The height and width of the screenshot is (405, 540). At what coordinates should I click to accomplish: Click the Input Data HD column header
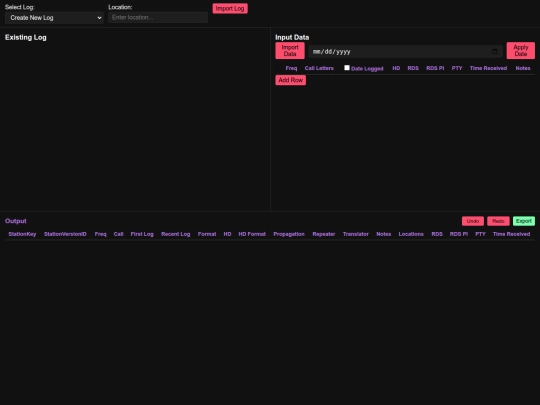396,68
